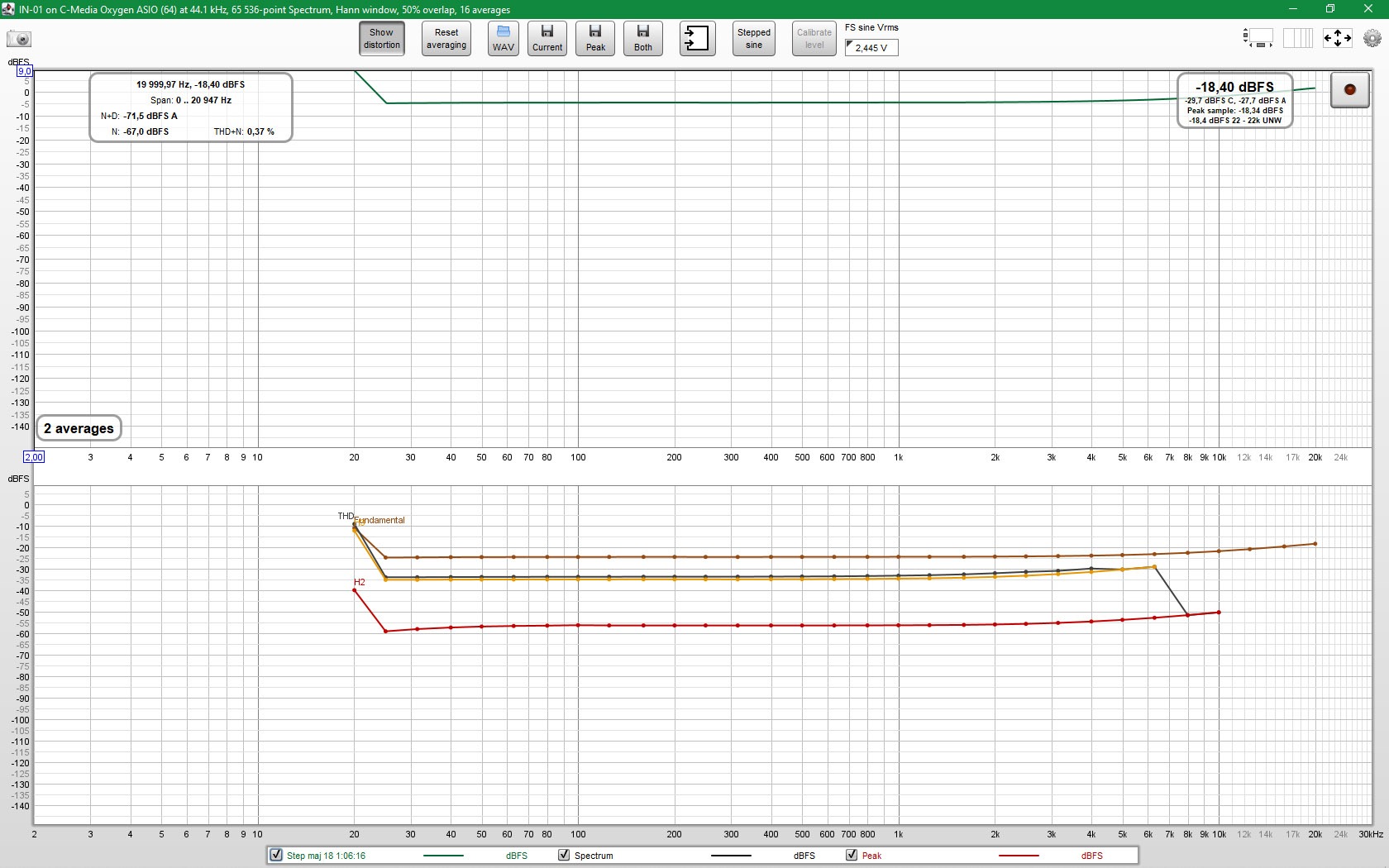The image size is (1389, 868).
Task: Toggle the Show distortion button
Action: 381,39
